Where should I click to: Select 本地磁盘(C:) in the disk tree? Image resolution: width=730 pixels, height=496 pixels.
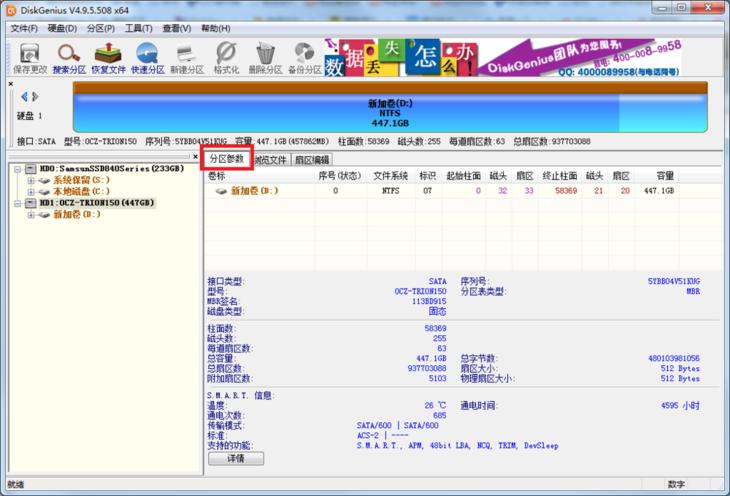click(81, 191)
